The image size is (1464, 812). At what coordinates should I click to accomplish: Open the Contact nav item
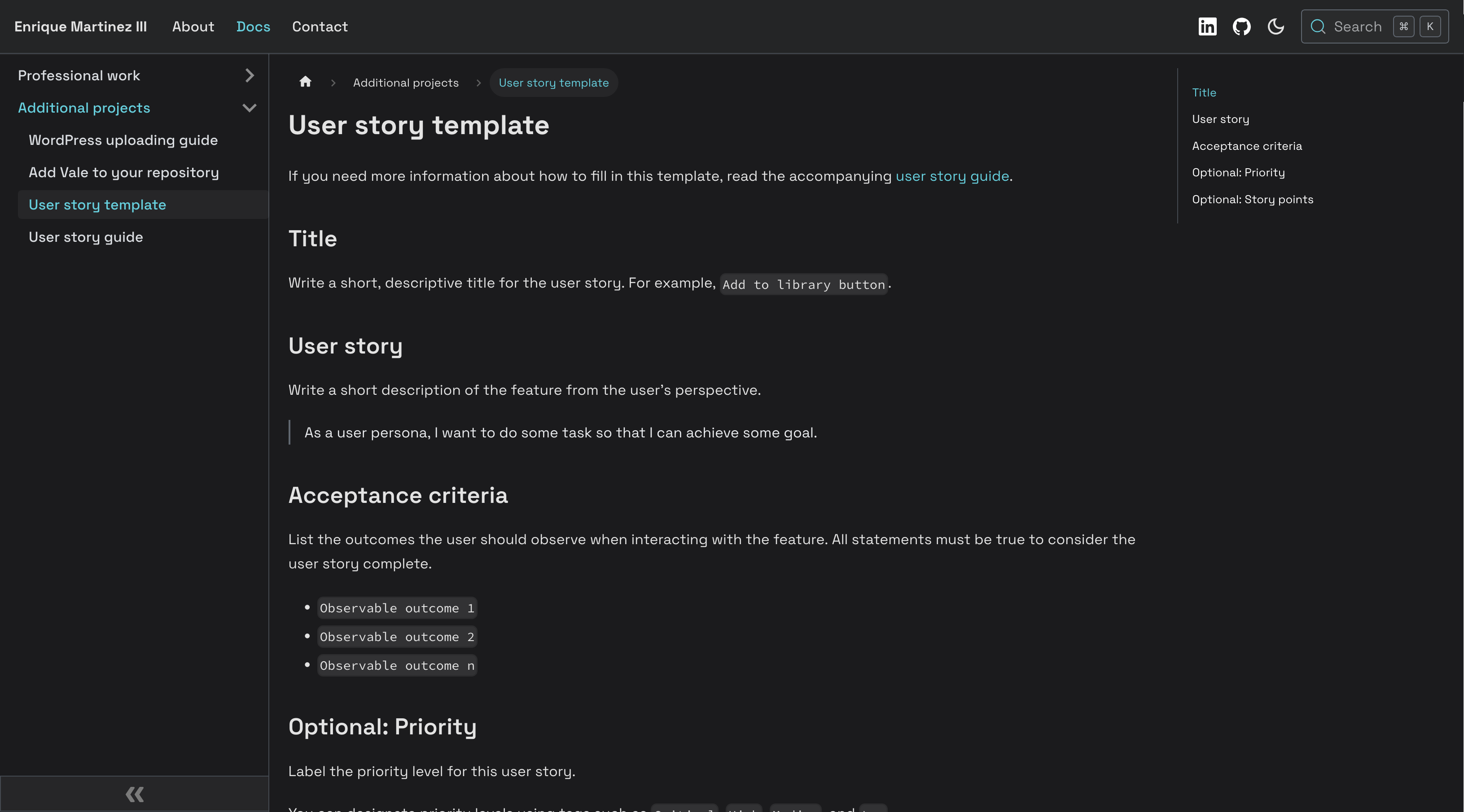click(320, 27)
